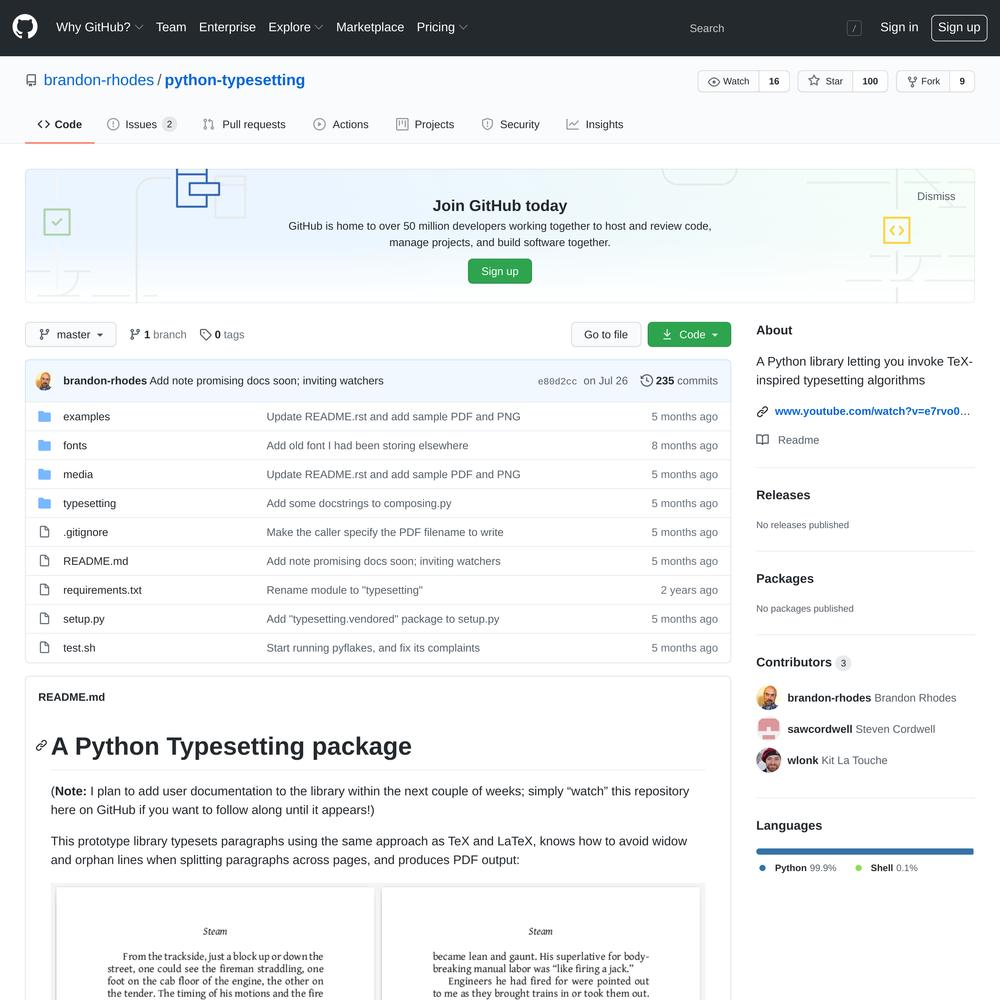The image size is (1000, 1000).
Task: Star the python-typesetting repository
Action: tap(825, 81)
